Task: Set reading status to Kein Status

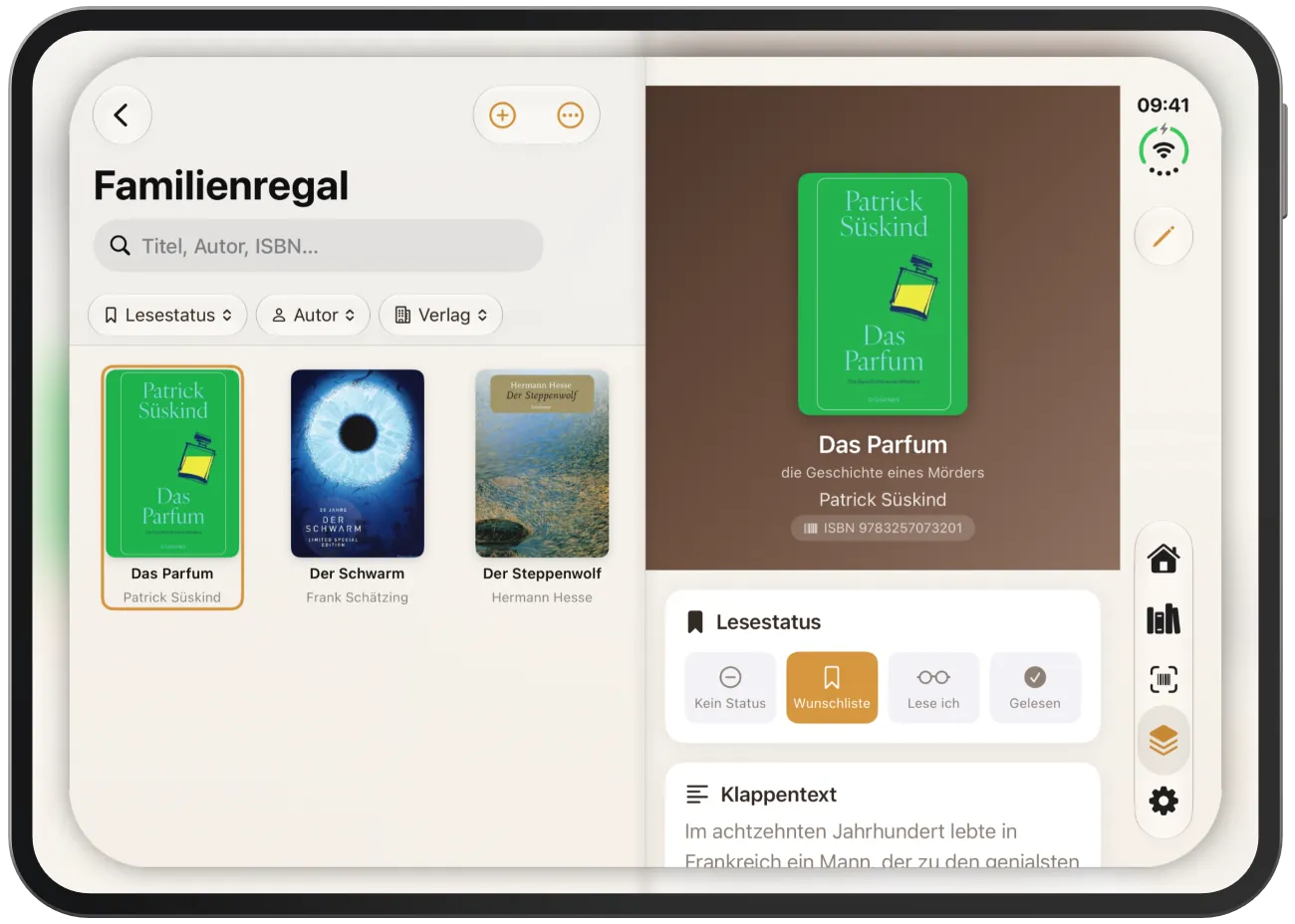Action: (730, 688)
